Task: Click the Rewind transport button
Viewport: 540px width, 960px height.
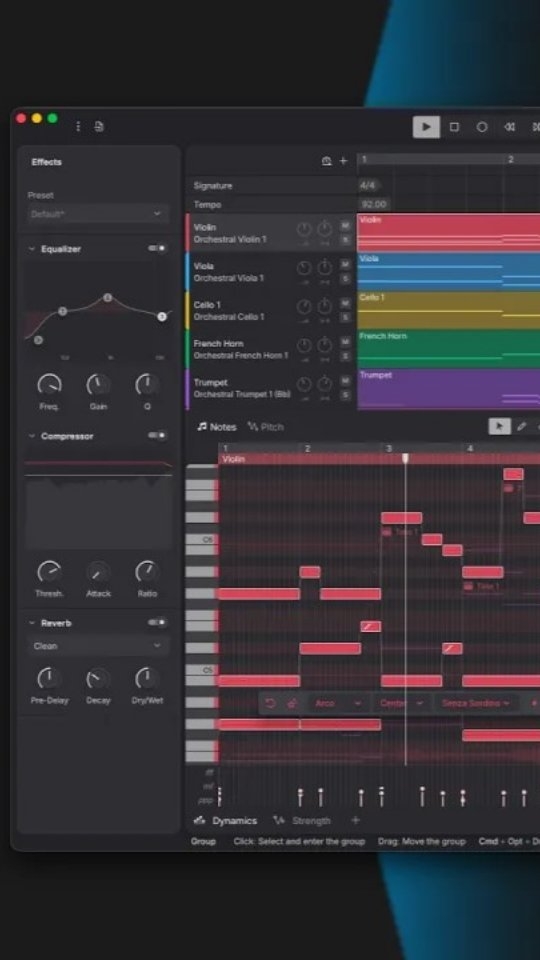Action: point(509,127)
